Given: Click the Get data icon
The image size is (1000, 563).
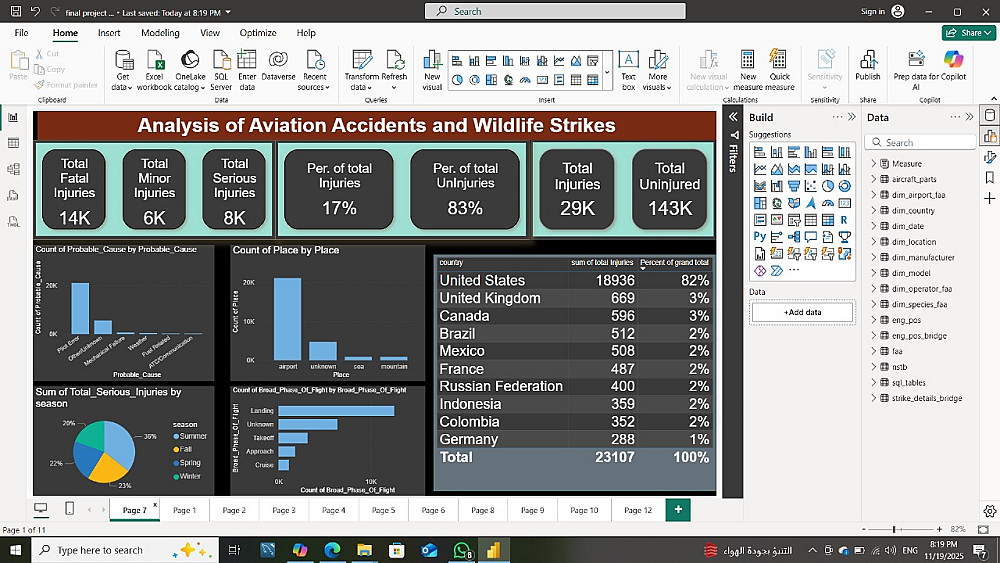Looking at the screenshot, I should click(x=123, y=63).
